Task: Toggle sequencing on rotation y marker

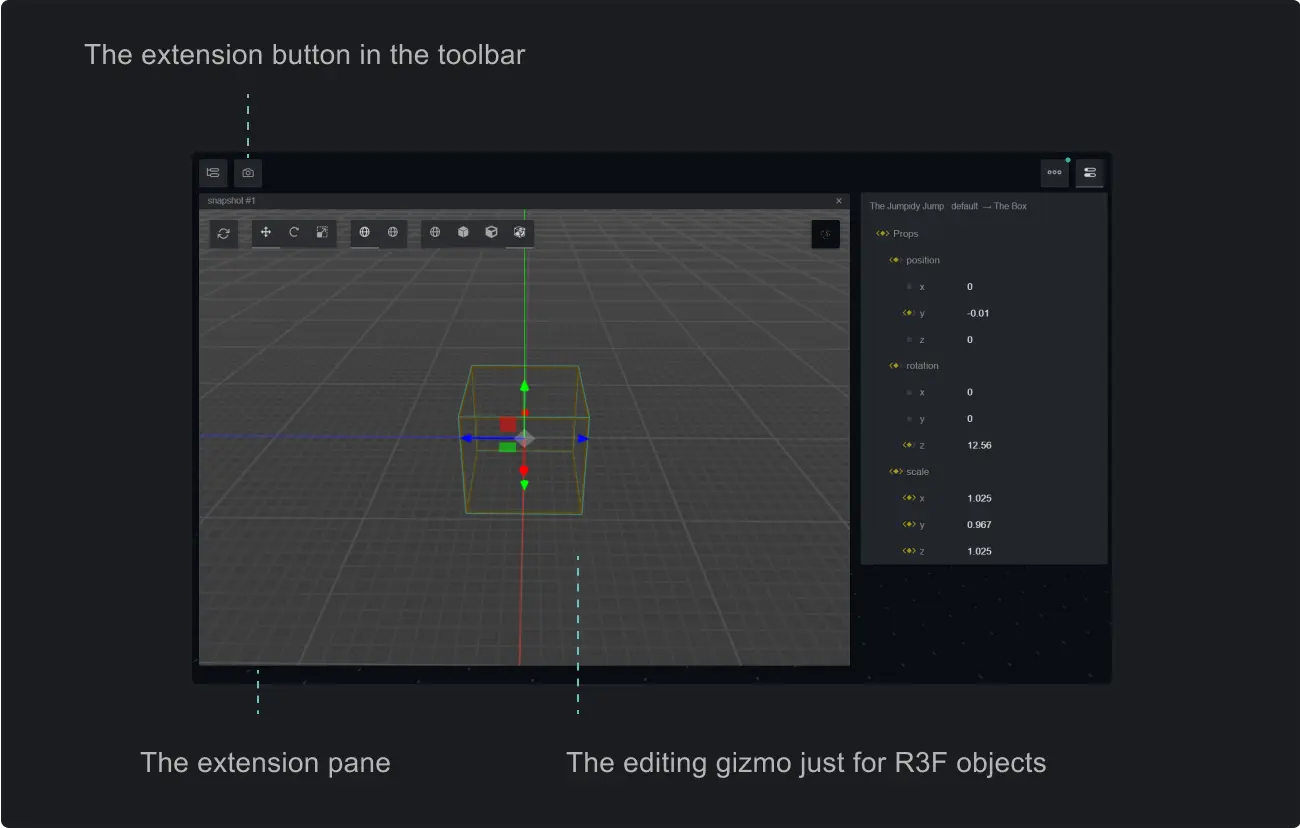Action: click(909, 419)
